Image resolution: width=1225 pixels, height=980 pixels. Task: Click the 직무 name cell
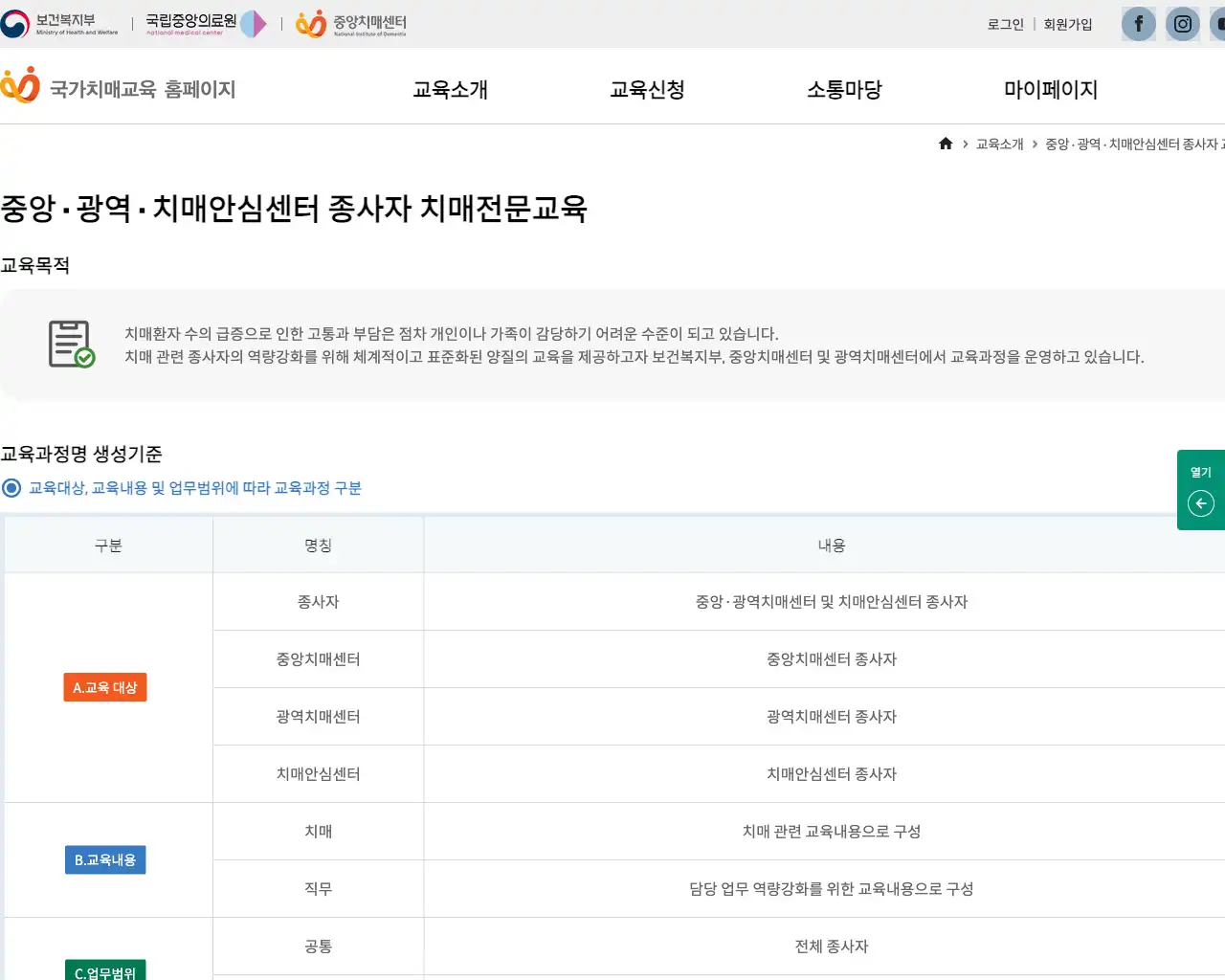318,889
